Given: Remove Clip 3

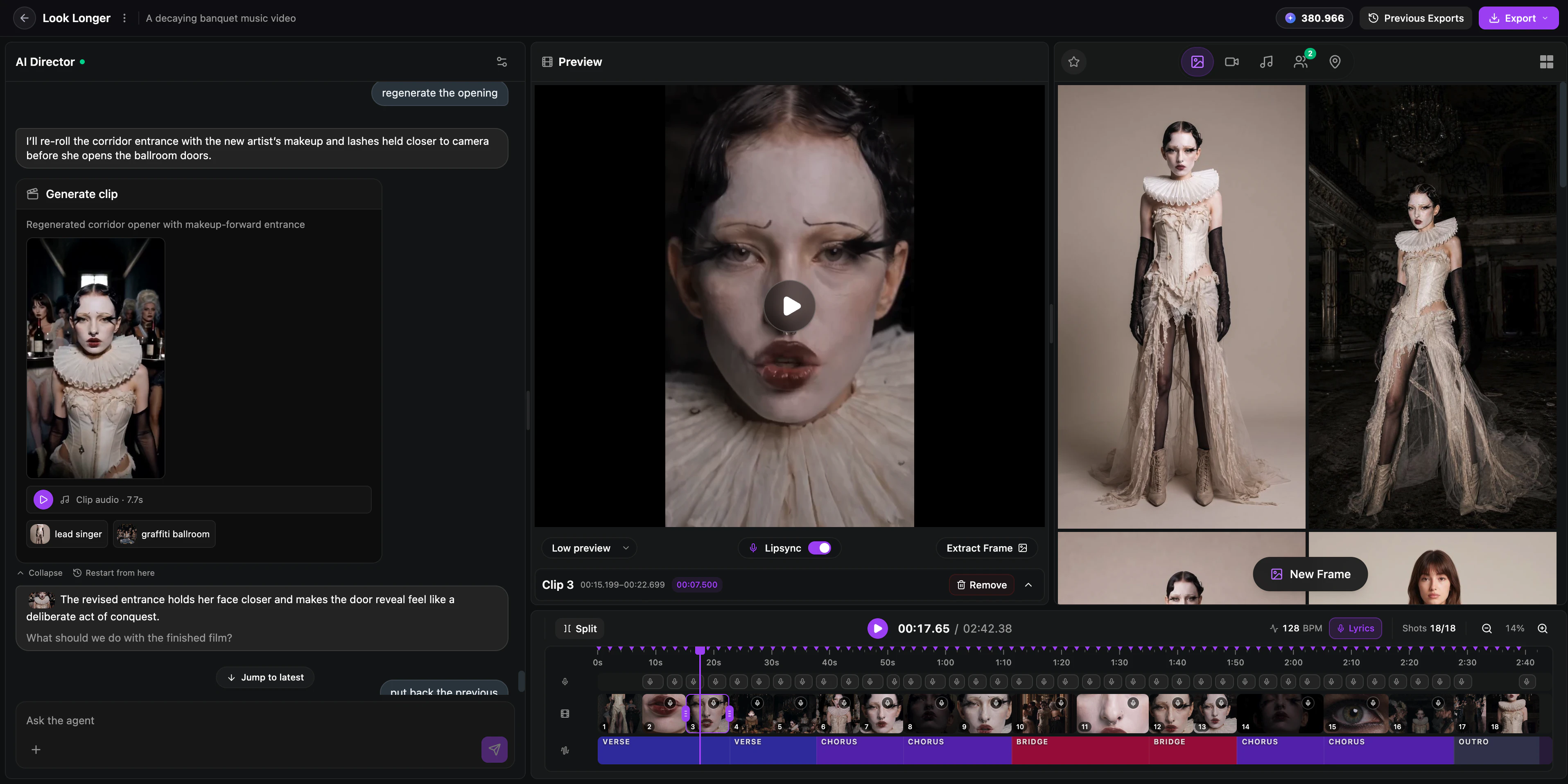Looking at the screenshot, I should [x=981, y=584].
